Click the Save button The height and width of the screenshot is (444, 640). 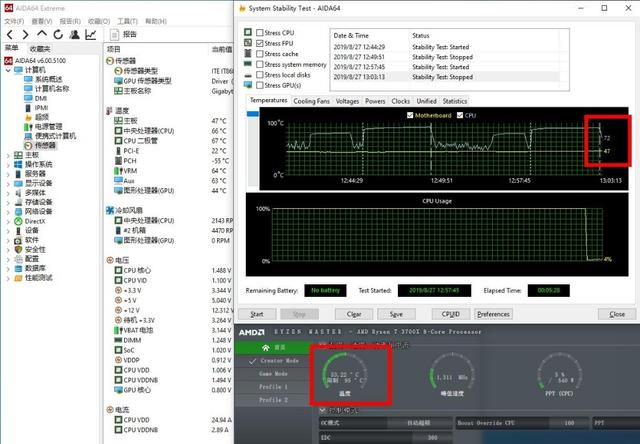[x=396, y=314]
